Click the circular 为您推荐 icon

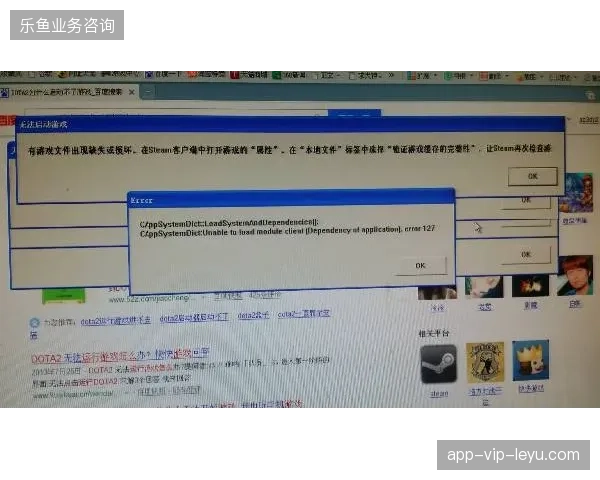tap(35, 323)
